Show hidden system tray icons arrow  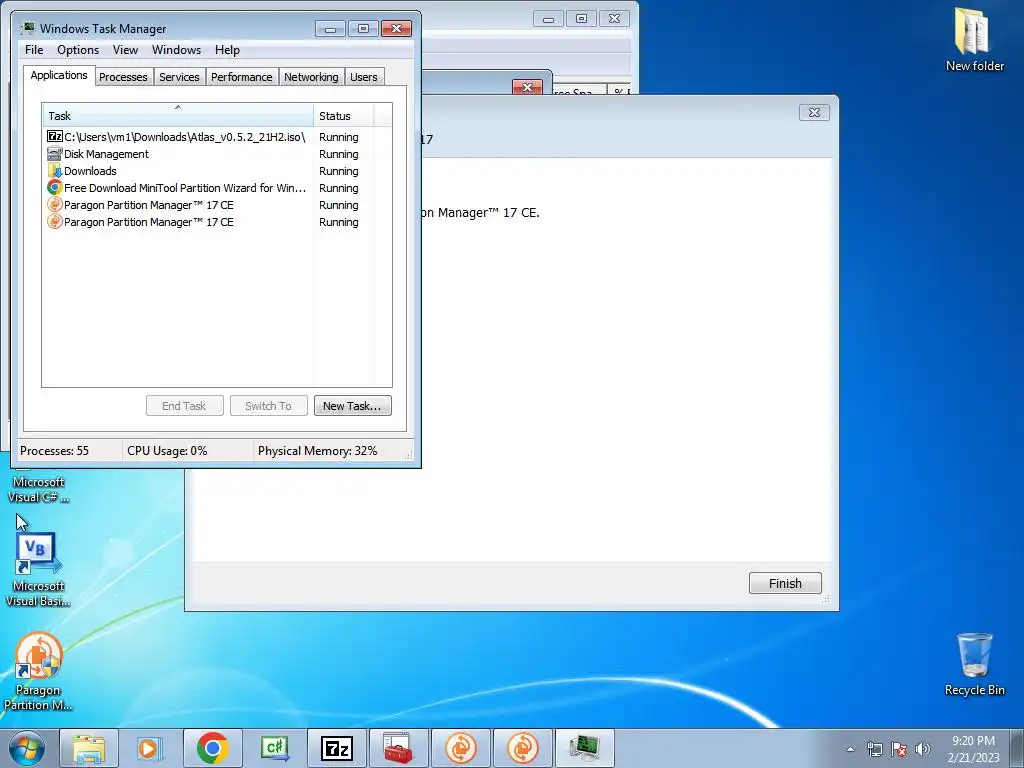pyautogui.click(x=850, y=749)
